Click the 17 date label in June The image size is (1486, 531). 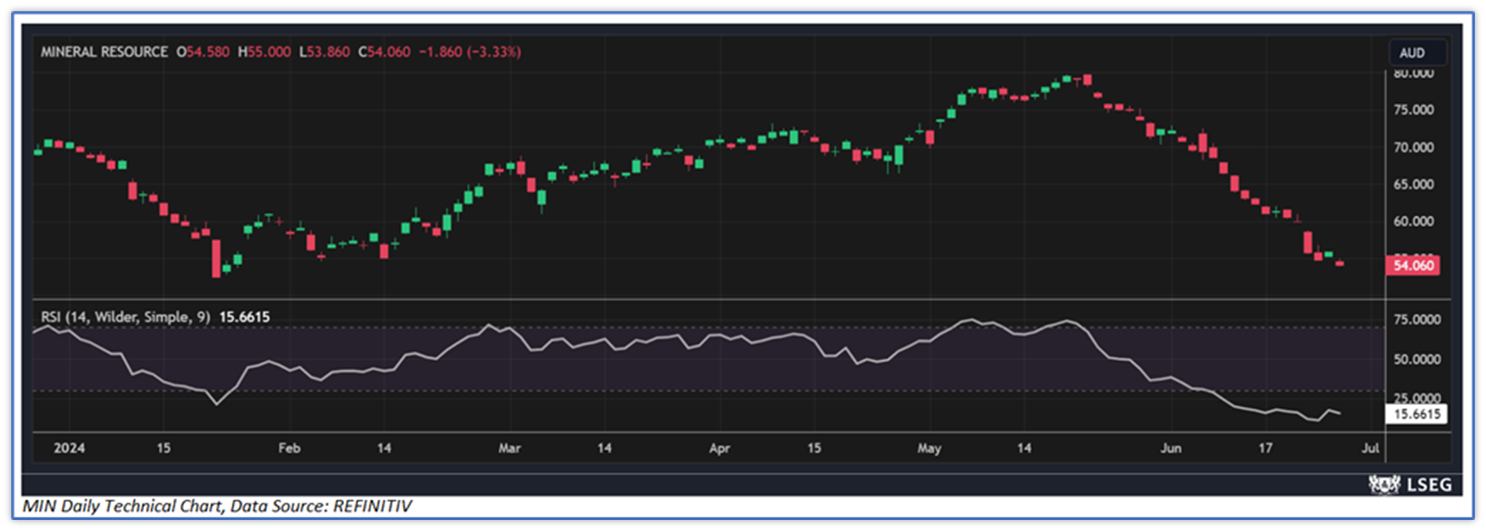1265,449
